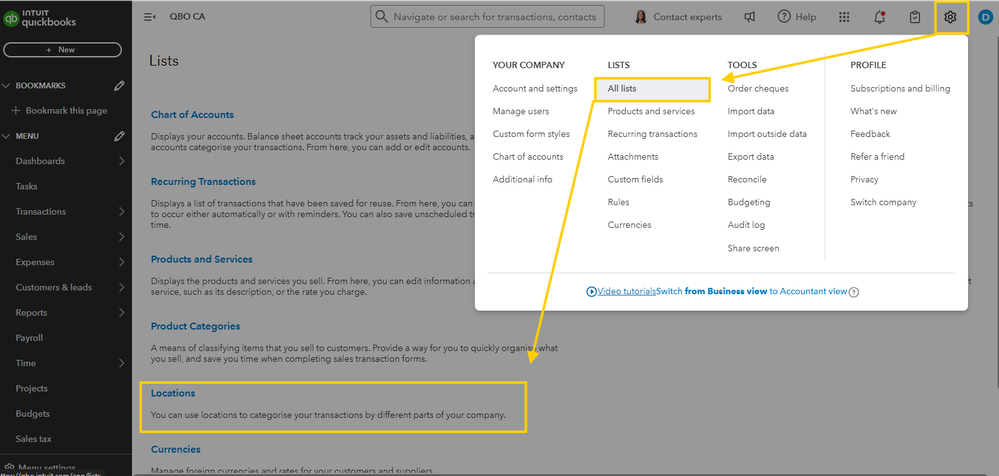Open the settings gear icon
The image size is (999, 476).
click(950, 17)
